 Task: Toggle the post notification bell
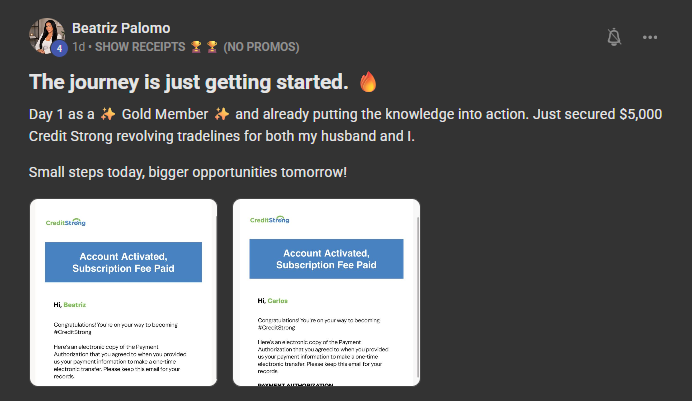tap(614, 37)
